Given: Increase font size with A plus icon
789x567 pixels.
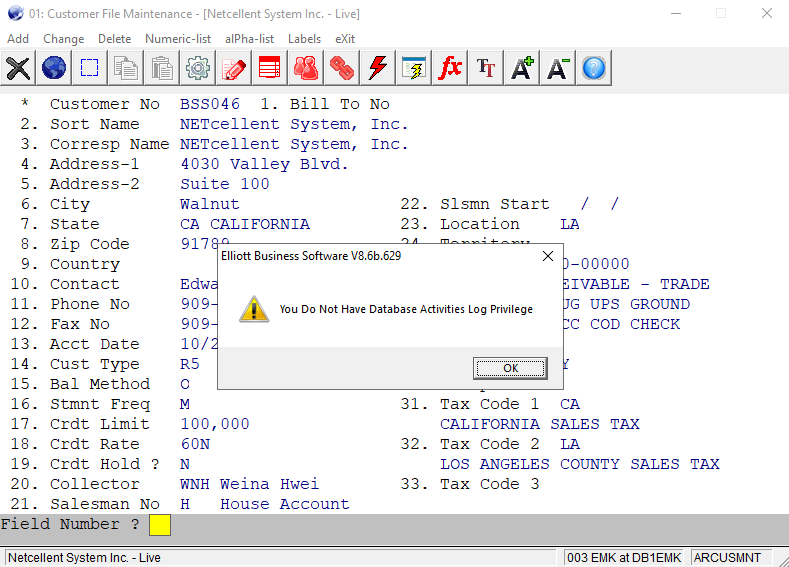Looking at the screenshot, I should (x=522, y=68).
